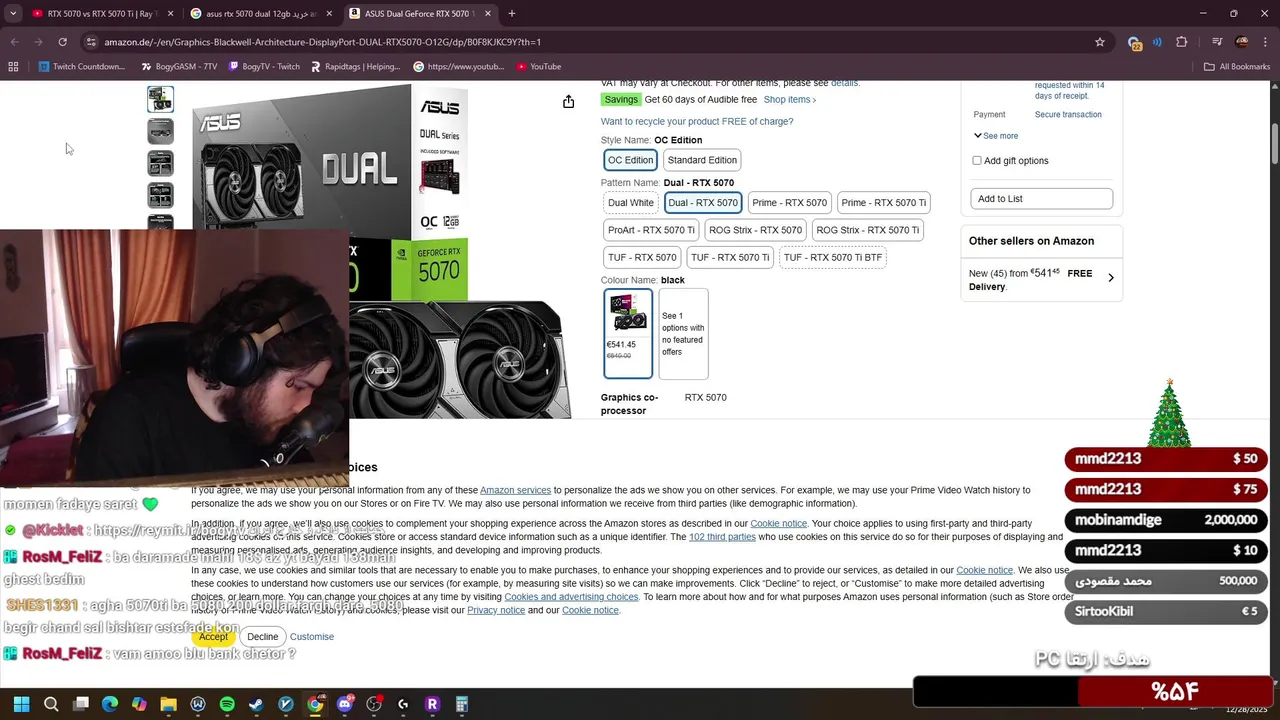
Task: Expand See more payment details
Action: point(996,136)
